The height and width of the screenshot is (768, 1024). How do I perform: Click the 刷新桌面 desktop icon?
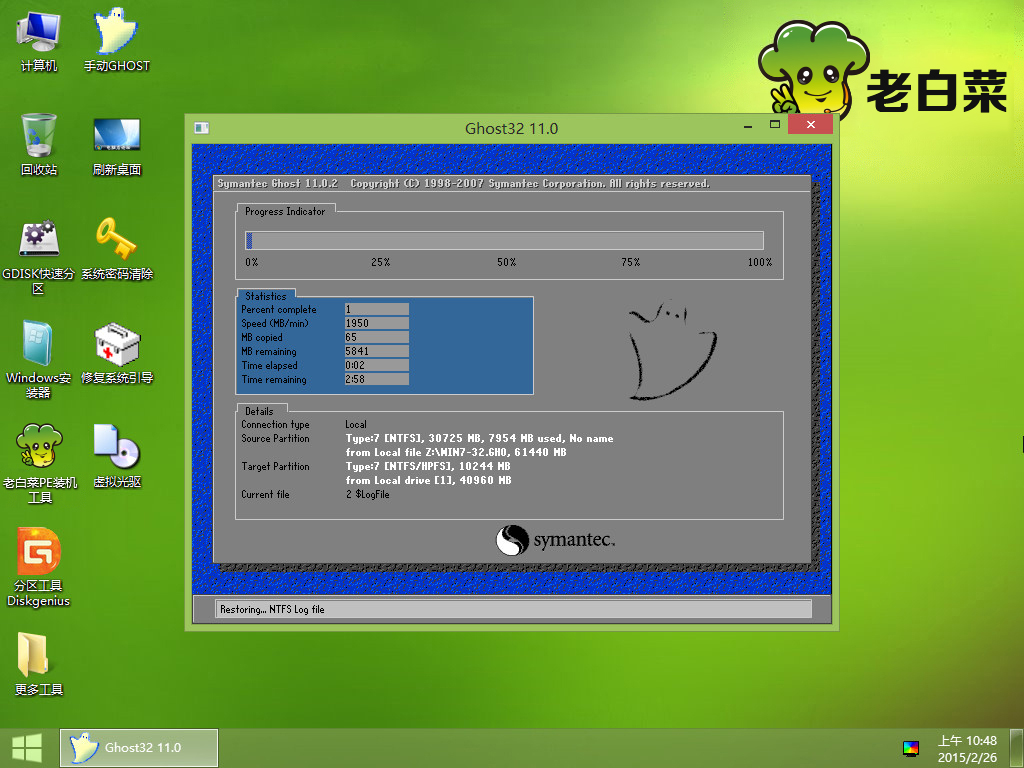click(x=117, y=146)
